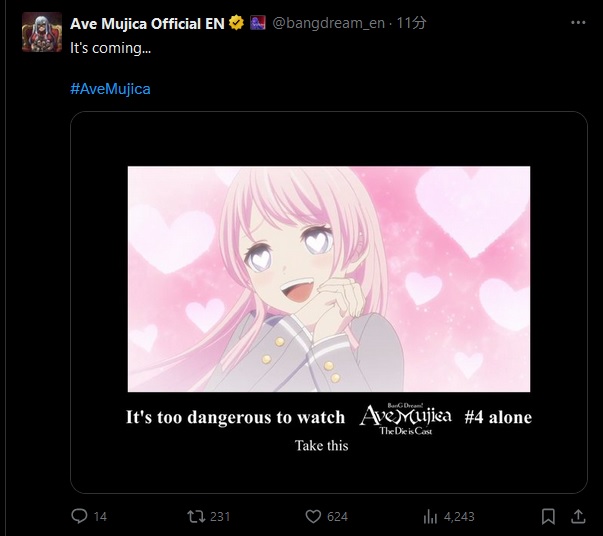Click the share upload icon
The image size is (603, 536).
click(x=578, y=516)
